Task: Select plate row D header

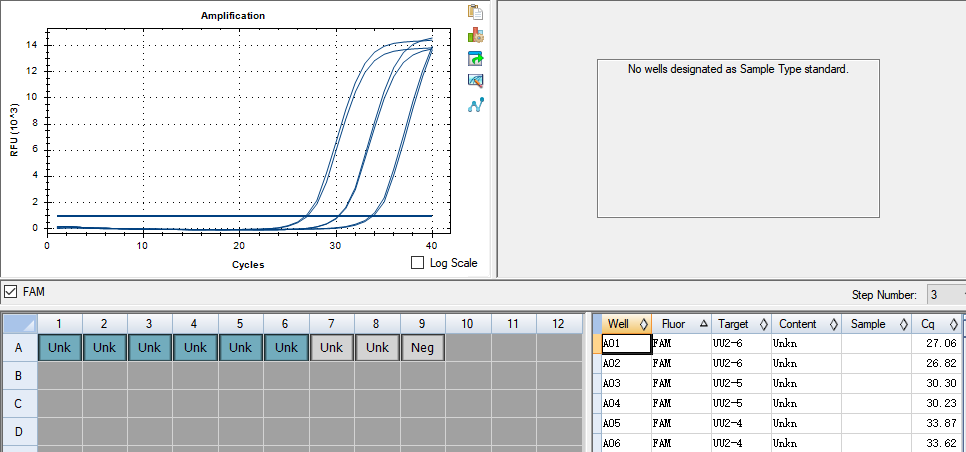Action: point(19,432)
